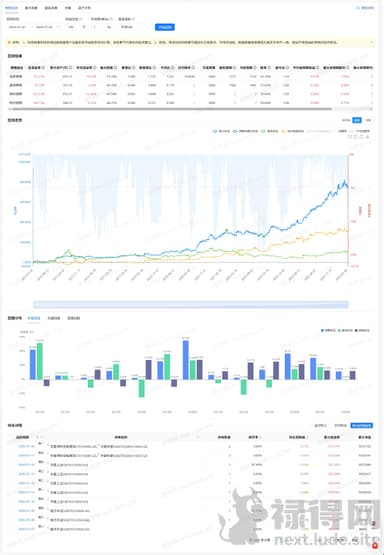Dismiss the yellow notice banner with its X

pos(371,42)
